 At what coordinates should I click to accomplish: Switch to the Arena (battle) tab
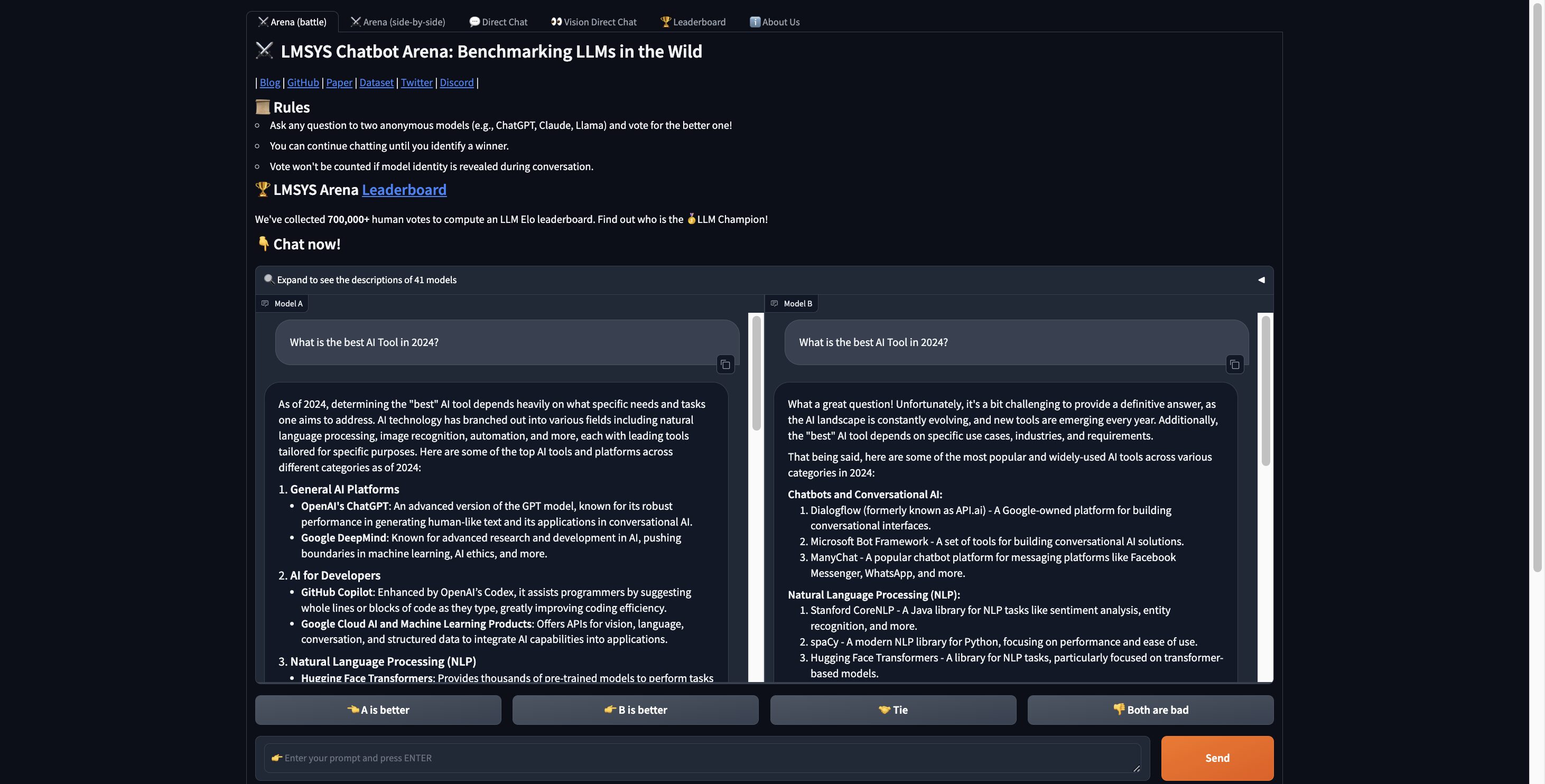pyautogui.click(x=292, y=22)
